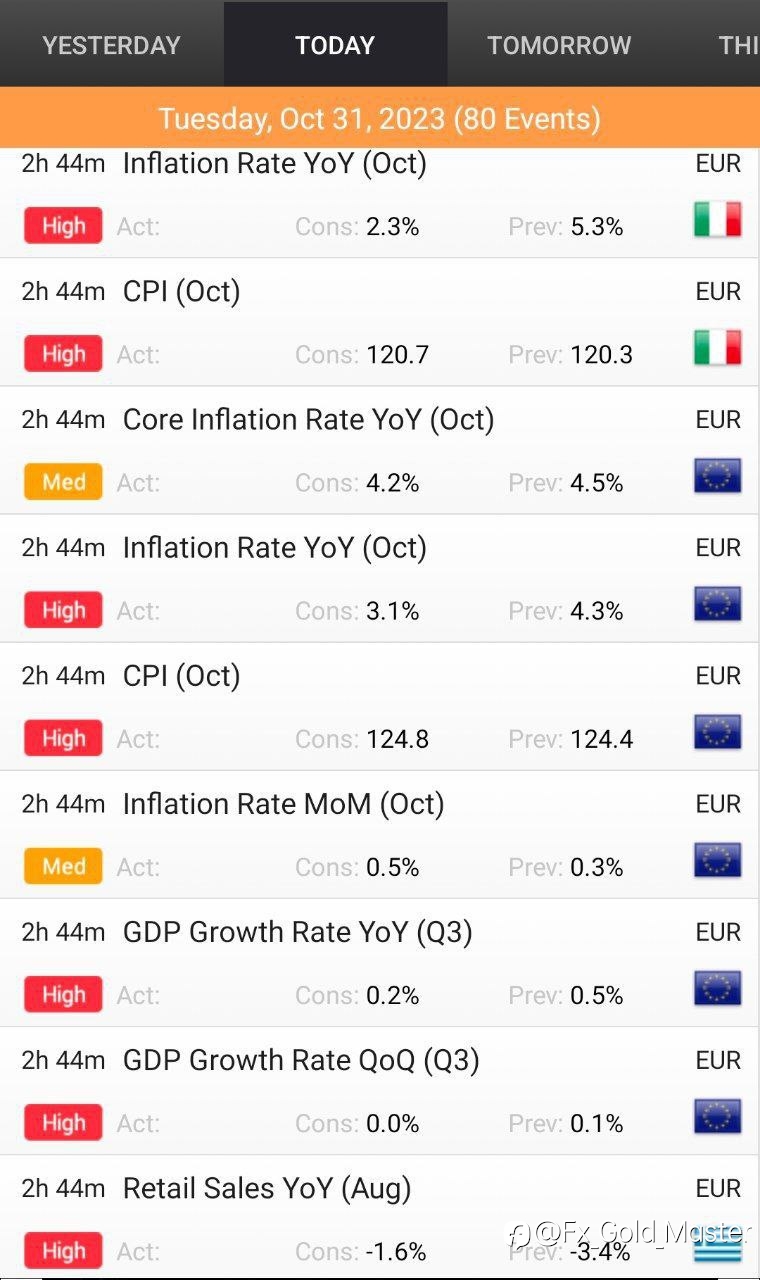Open the partially visible THI tab
The width and height of the screenshot is (760, 1280).
738,45
